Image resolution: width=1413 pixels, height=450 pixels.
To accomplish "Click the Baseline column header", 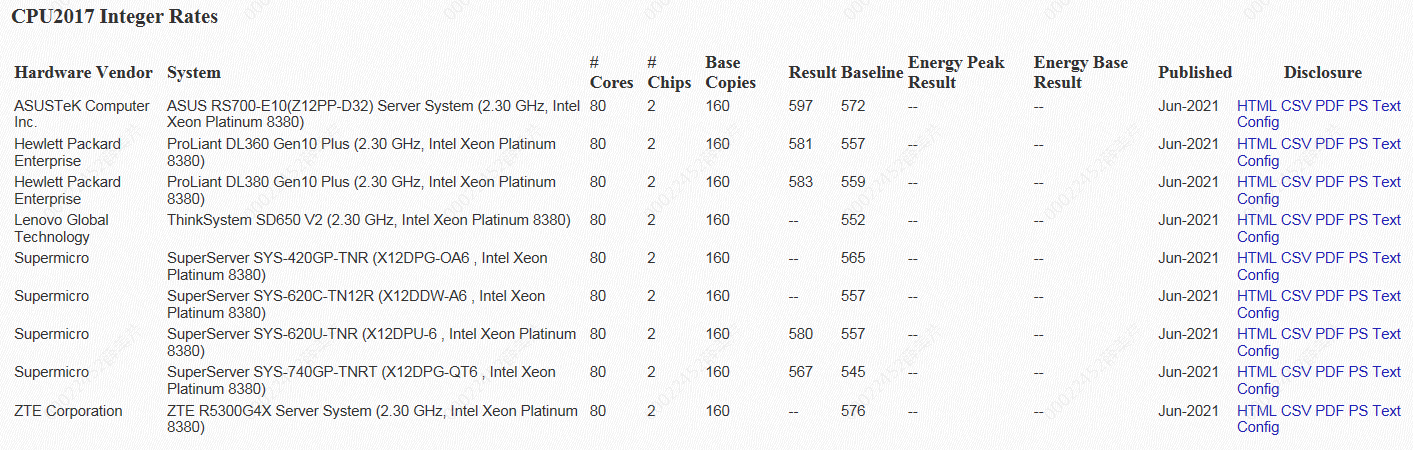I will click(x=872, y=73).
